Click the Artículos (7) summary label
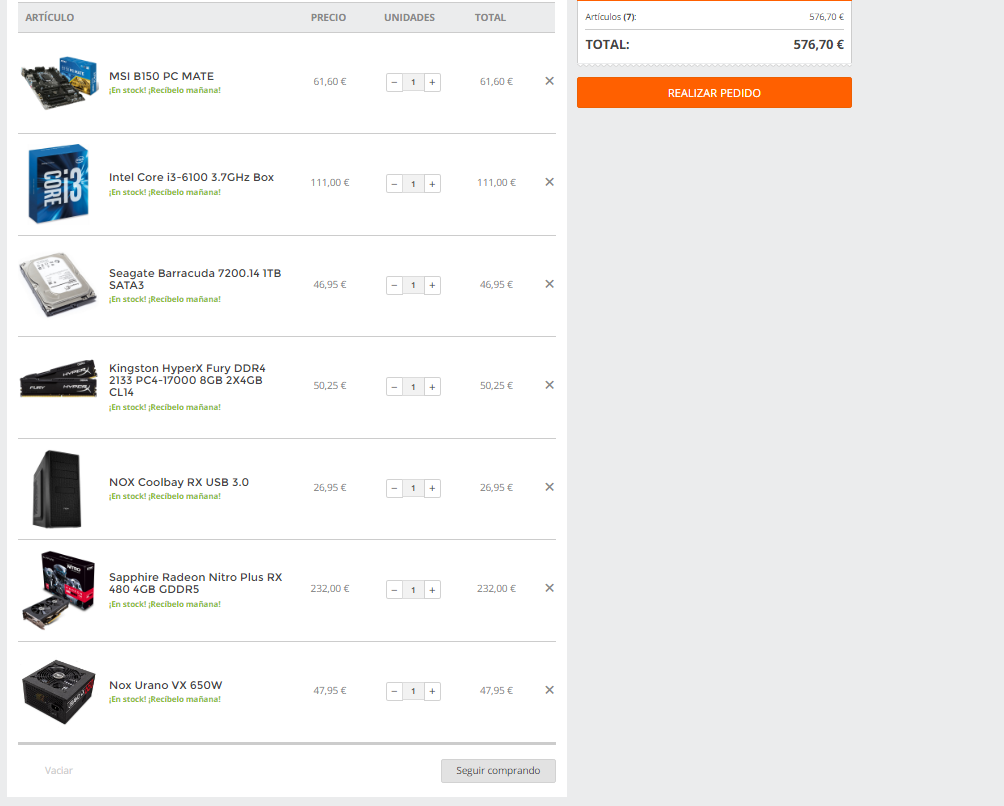This screenshot has width=1004, height=806. (x=611, y=17)
